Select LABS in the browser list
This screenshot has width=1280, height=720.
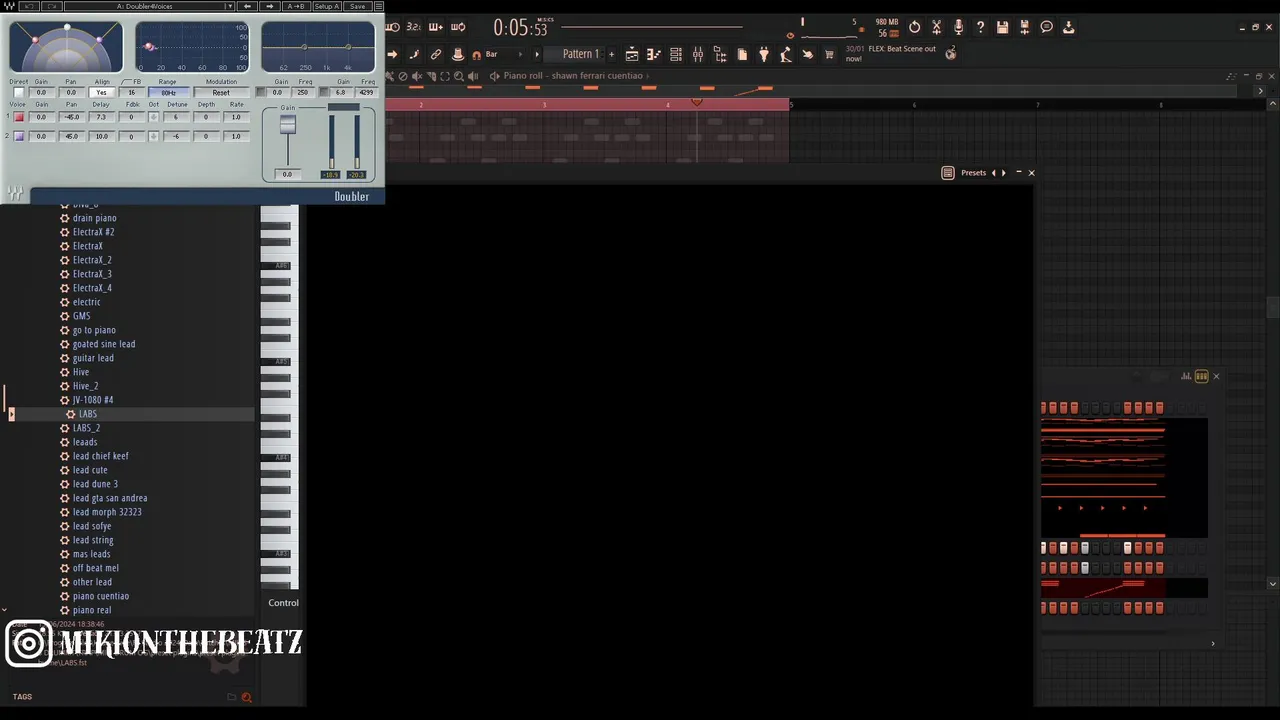88,414
